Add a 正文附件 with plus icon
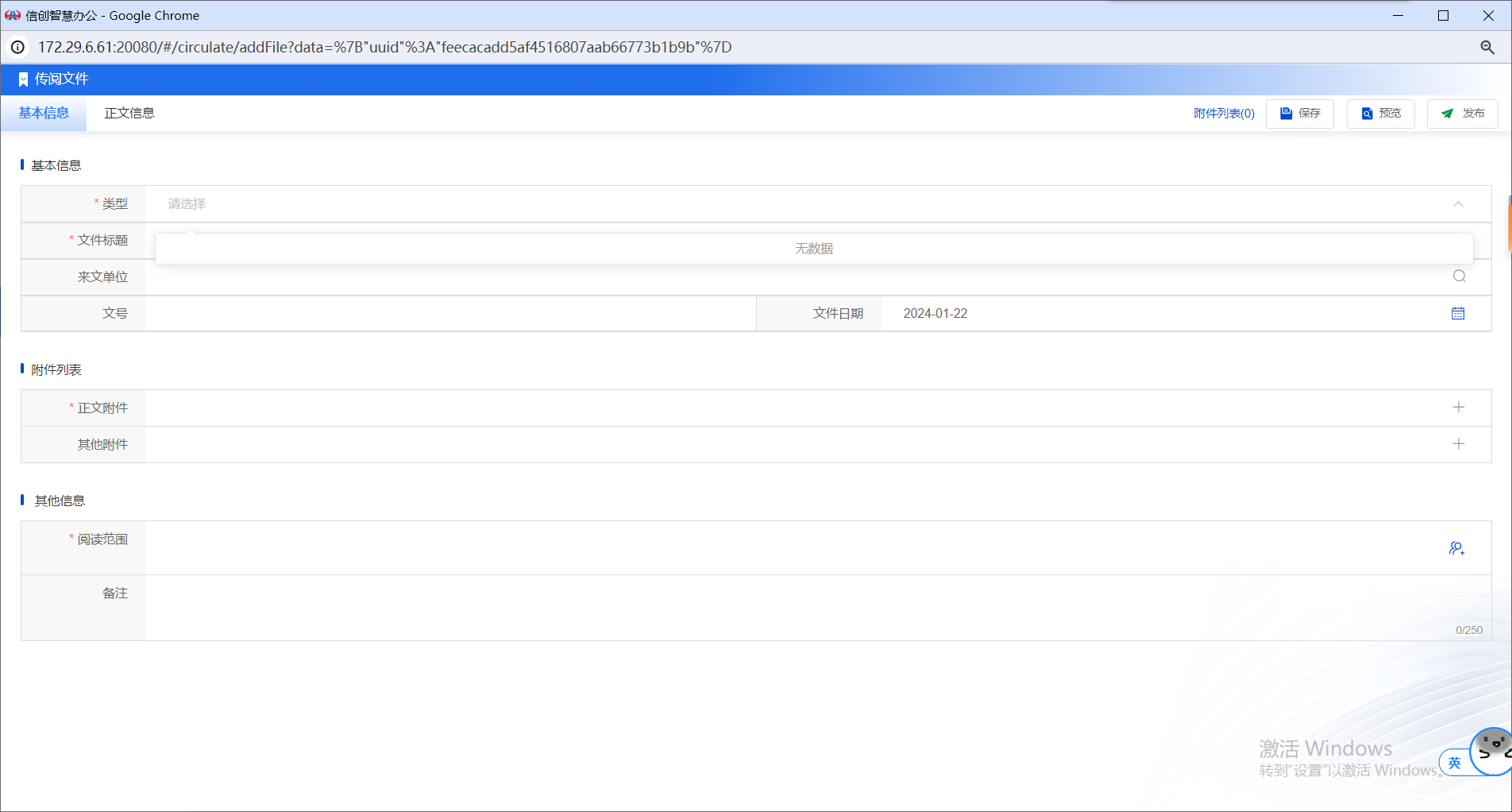 coord(1458,408)
